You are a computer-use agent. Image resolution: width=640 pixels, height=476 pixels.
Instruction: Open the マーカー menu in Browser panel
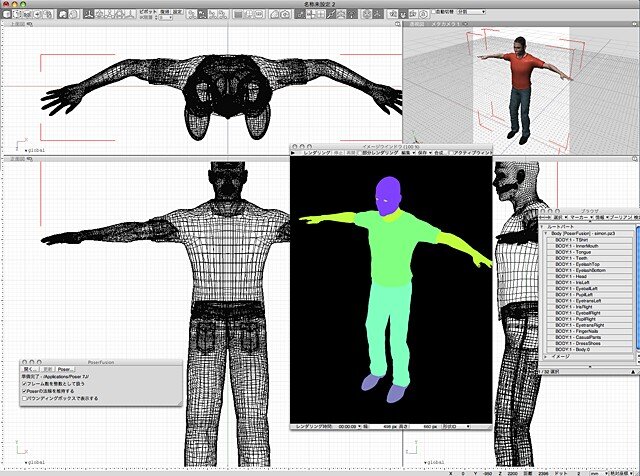point(581,218)
